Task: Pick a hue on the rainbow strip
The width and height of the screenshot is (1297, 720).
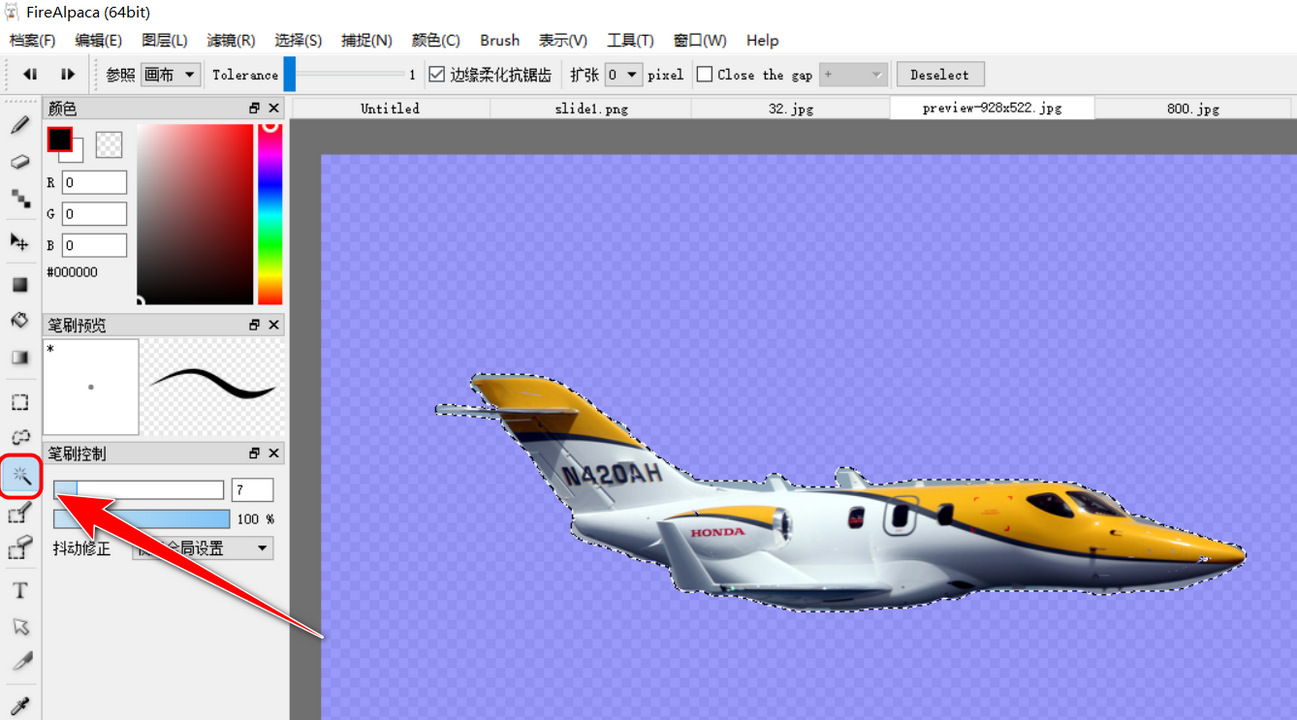Action: [x=270, y=214]
